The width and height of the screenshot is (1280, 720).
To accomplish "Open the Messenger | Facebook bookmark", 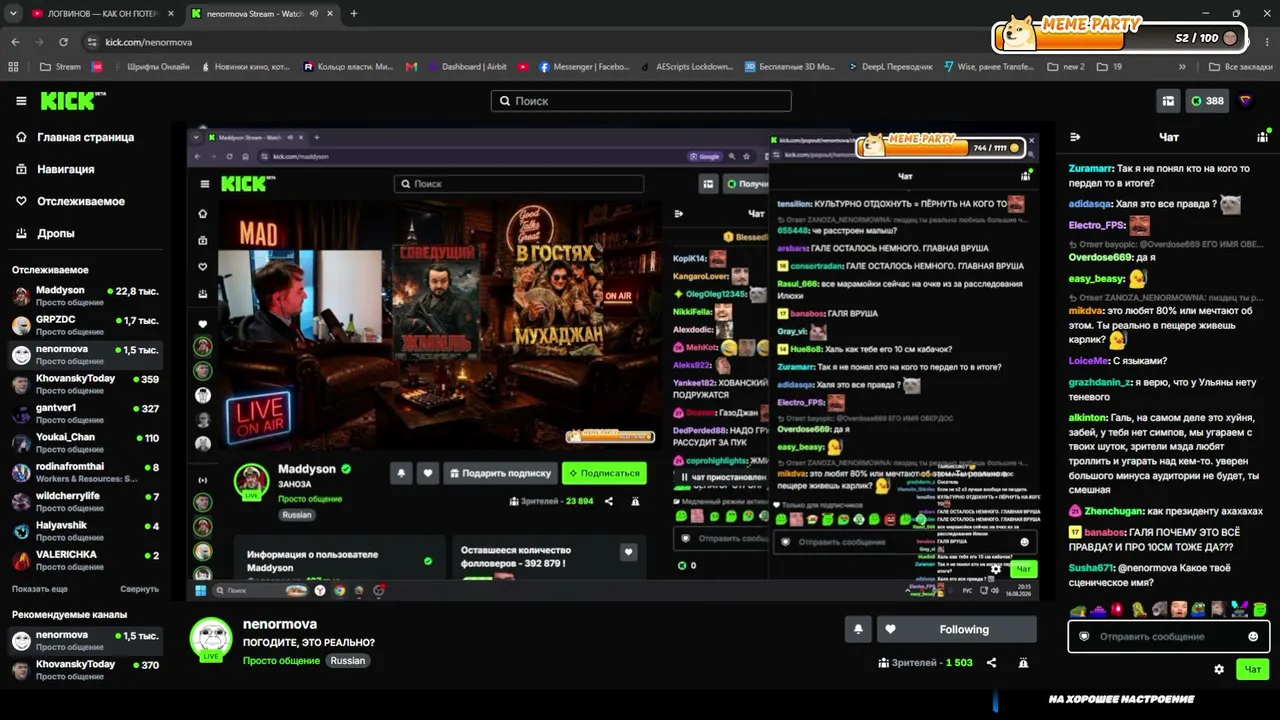I will coord(585,67).
